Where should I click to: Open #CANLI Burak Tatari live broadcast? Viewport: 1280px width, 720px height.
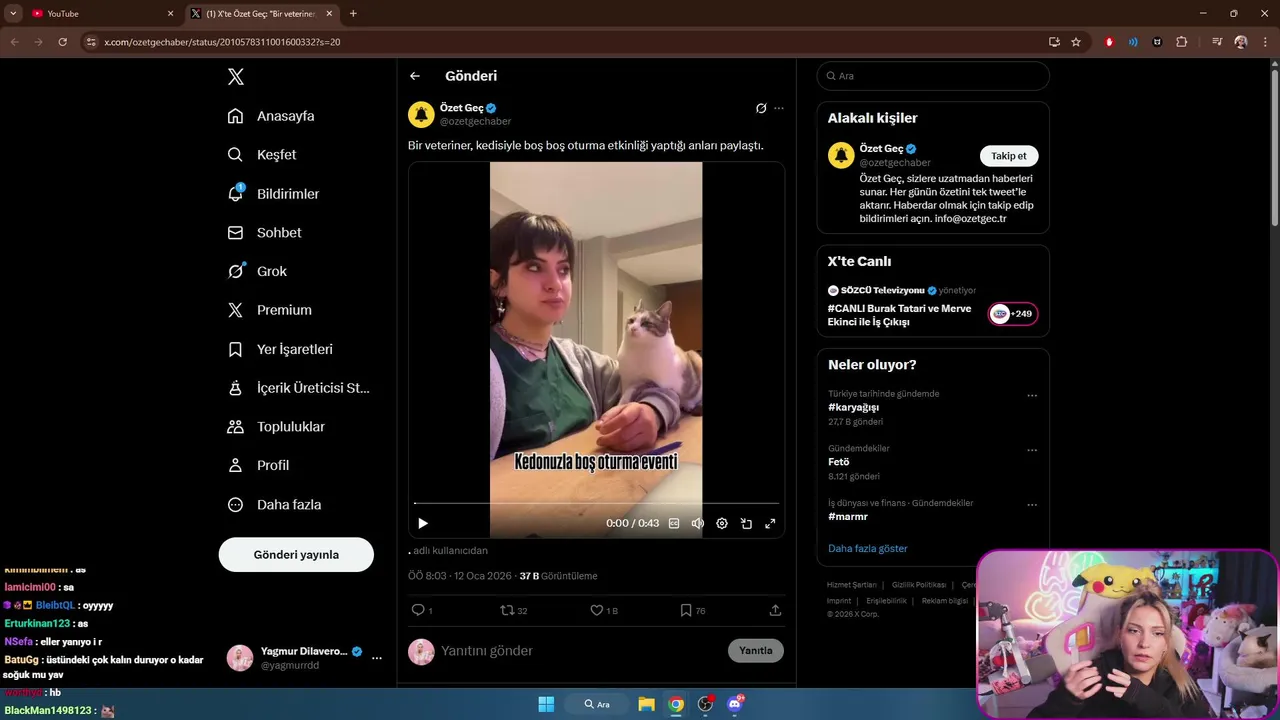[x=899, y=315]
